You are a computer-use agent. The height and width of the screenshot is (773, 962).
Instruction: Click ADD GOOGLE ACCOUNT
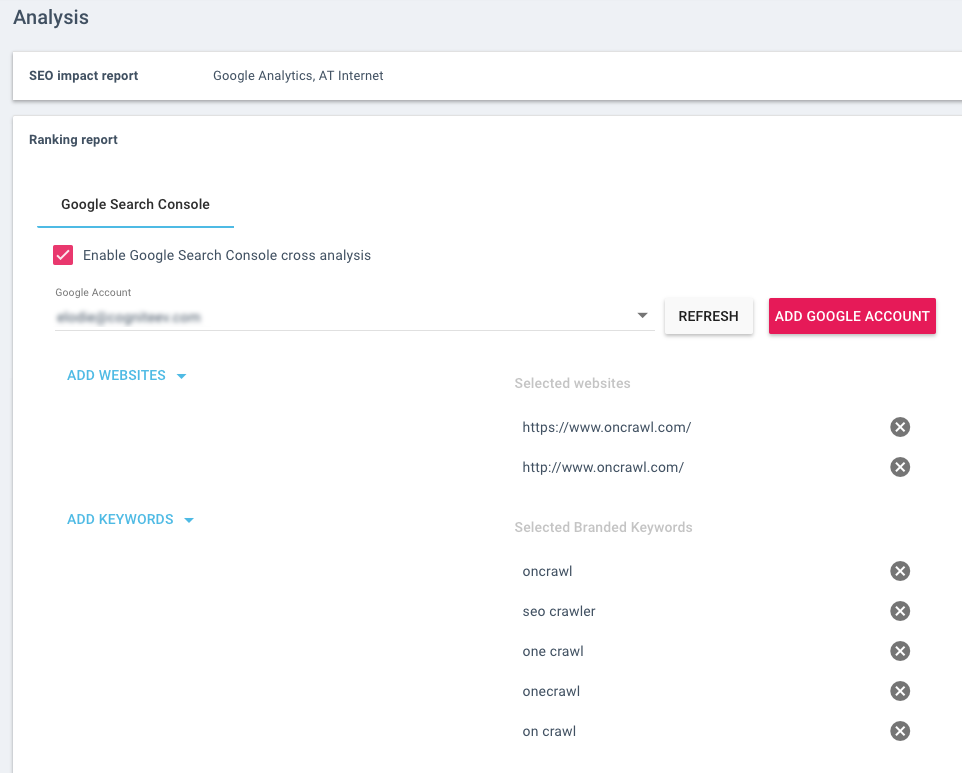(x=851, y=315)
